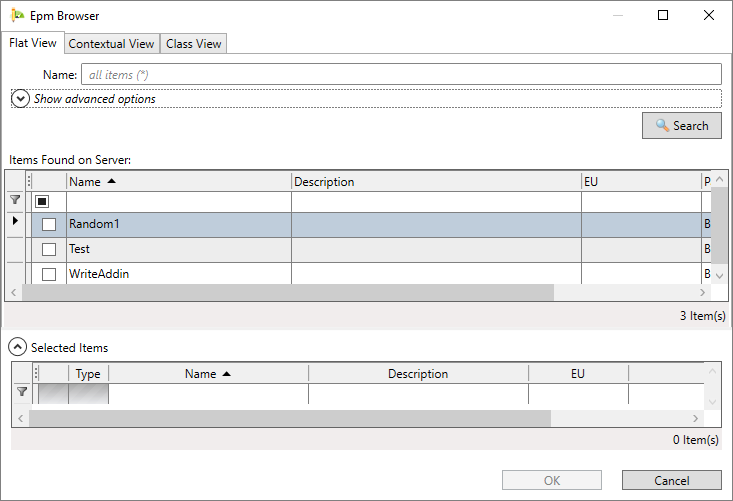
Task: Click the Name column sort arrow in Selected Items grid
Action: pyautogui.click(x=226, y=373)
